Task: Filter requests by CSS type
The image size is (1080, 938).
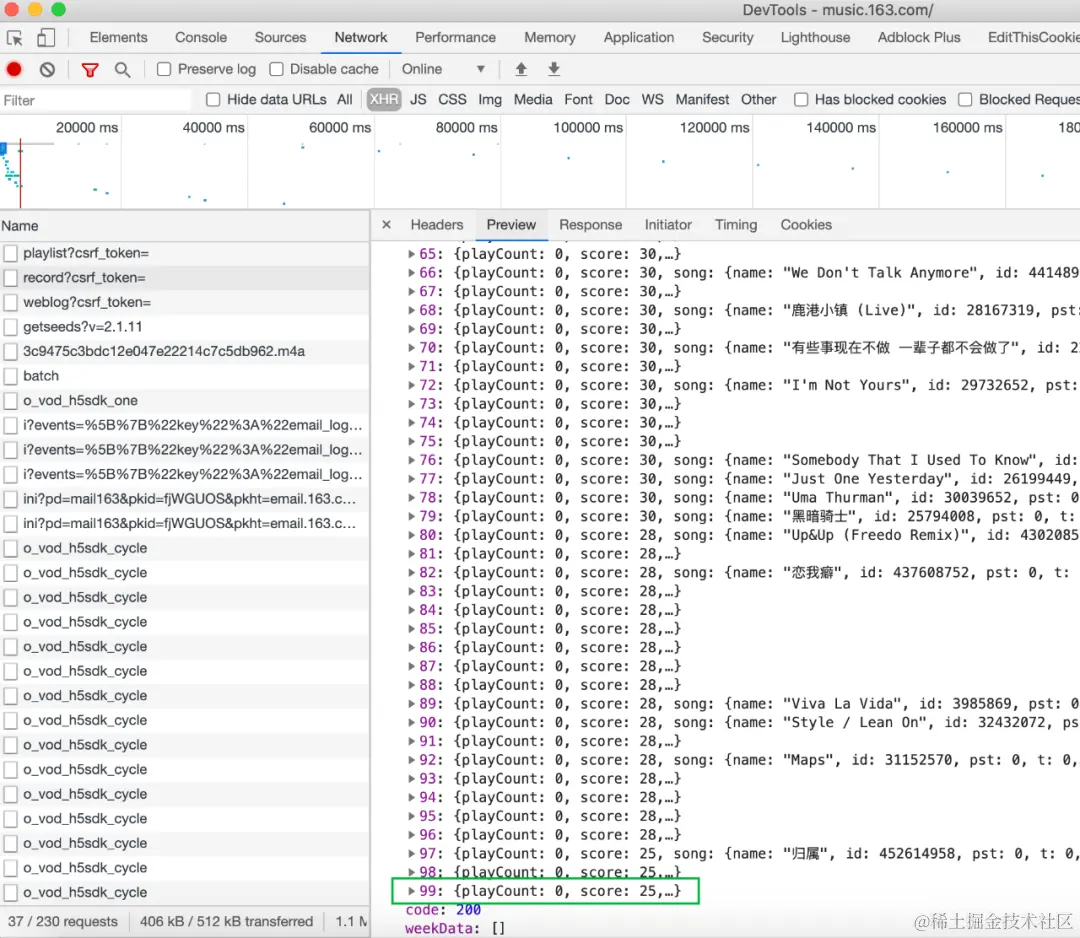Action: (452, 99)
